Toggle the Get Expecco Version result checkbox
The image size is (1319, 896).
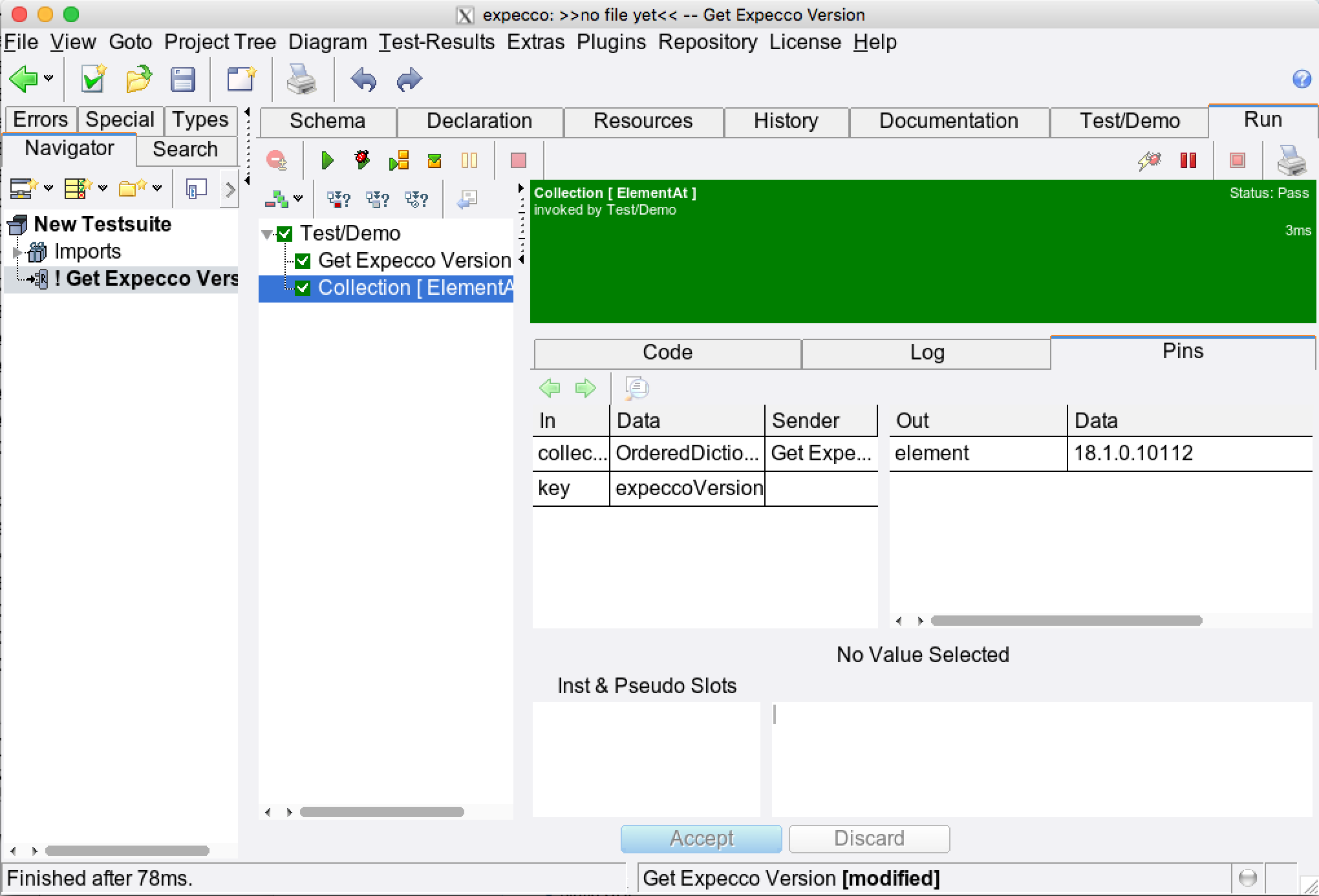(303, 261)
